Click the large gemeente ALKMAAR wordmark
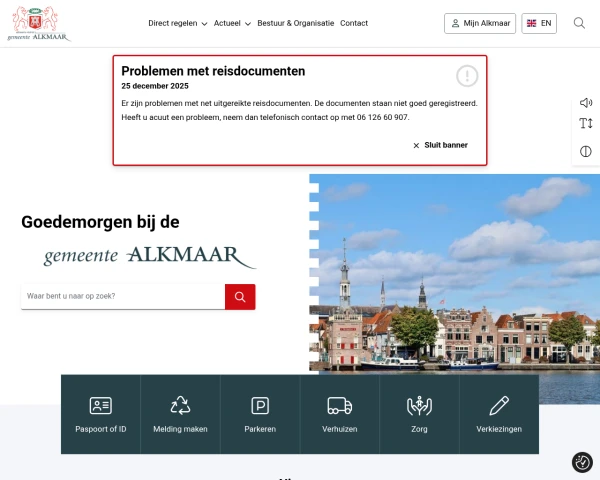The height and width of the screenshot is (480, 600). 149,256
